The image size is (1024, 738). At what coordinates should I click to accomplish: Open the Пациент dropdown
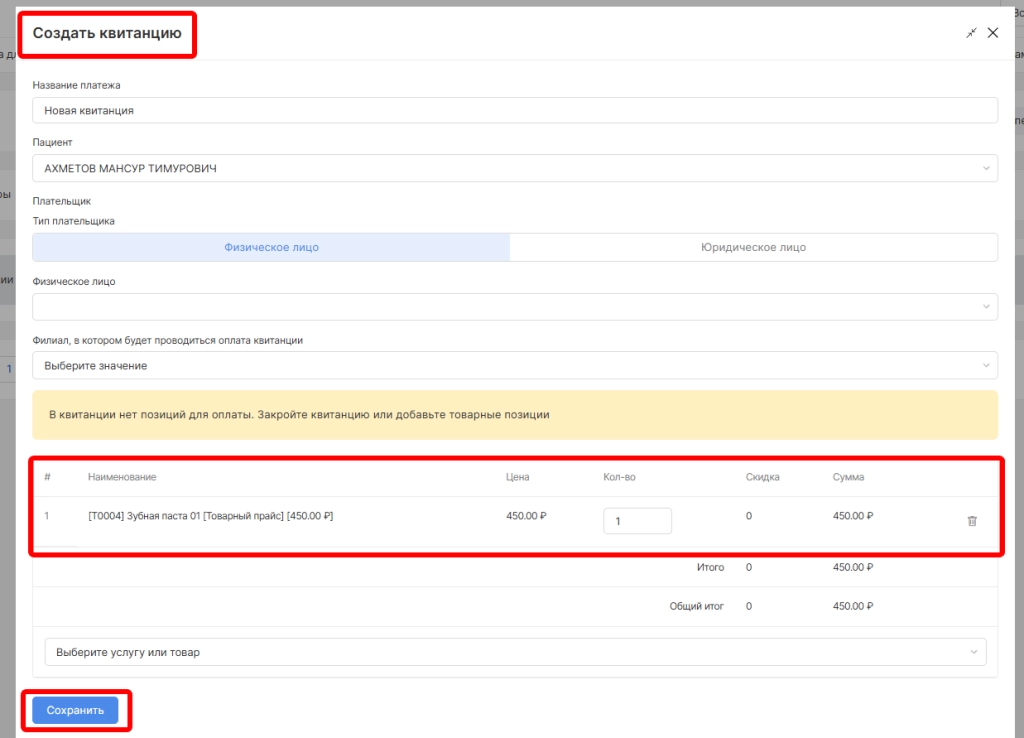tap(514, 168)
